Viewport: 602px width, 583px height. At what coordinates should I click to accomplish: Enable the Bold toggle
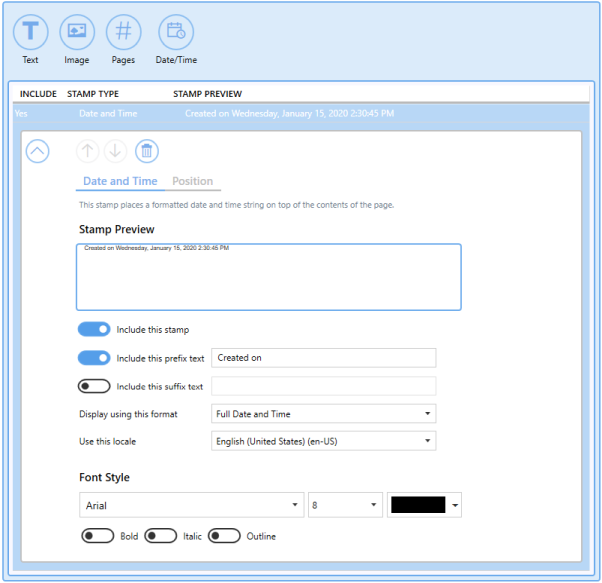pos(98,536)
